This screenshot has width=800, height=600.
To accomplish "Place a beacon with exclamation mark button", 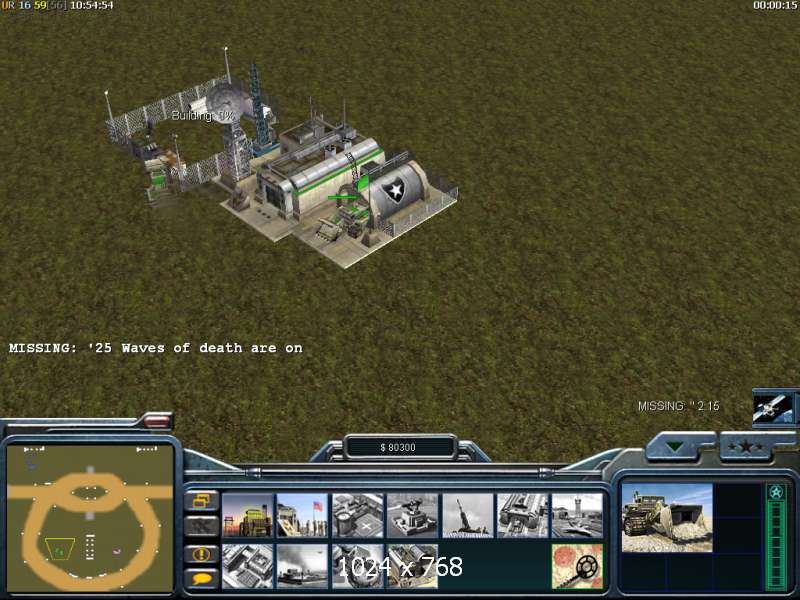I will pos(202,554).
